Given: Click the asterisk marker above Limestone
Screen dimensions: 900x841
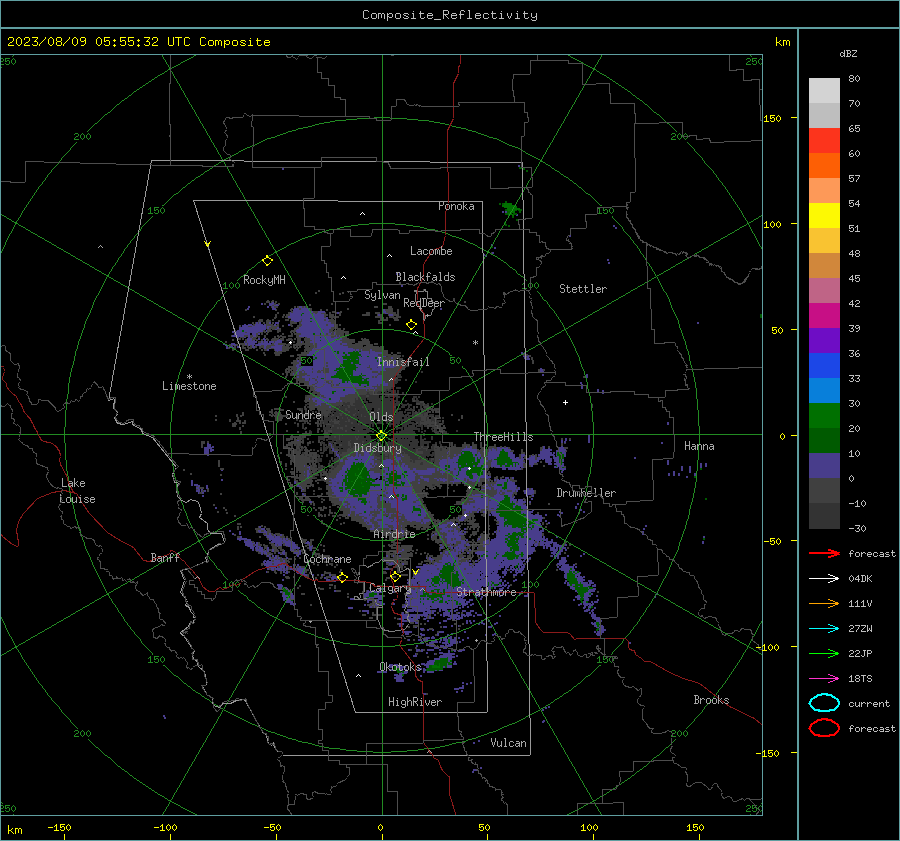Looking at the screenshot, I should [189, 377].
